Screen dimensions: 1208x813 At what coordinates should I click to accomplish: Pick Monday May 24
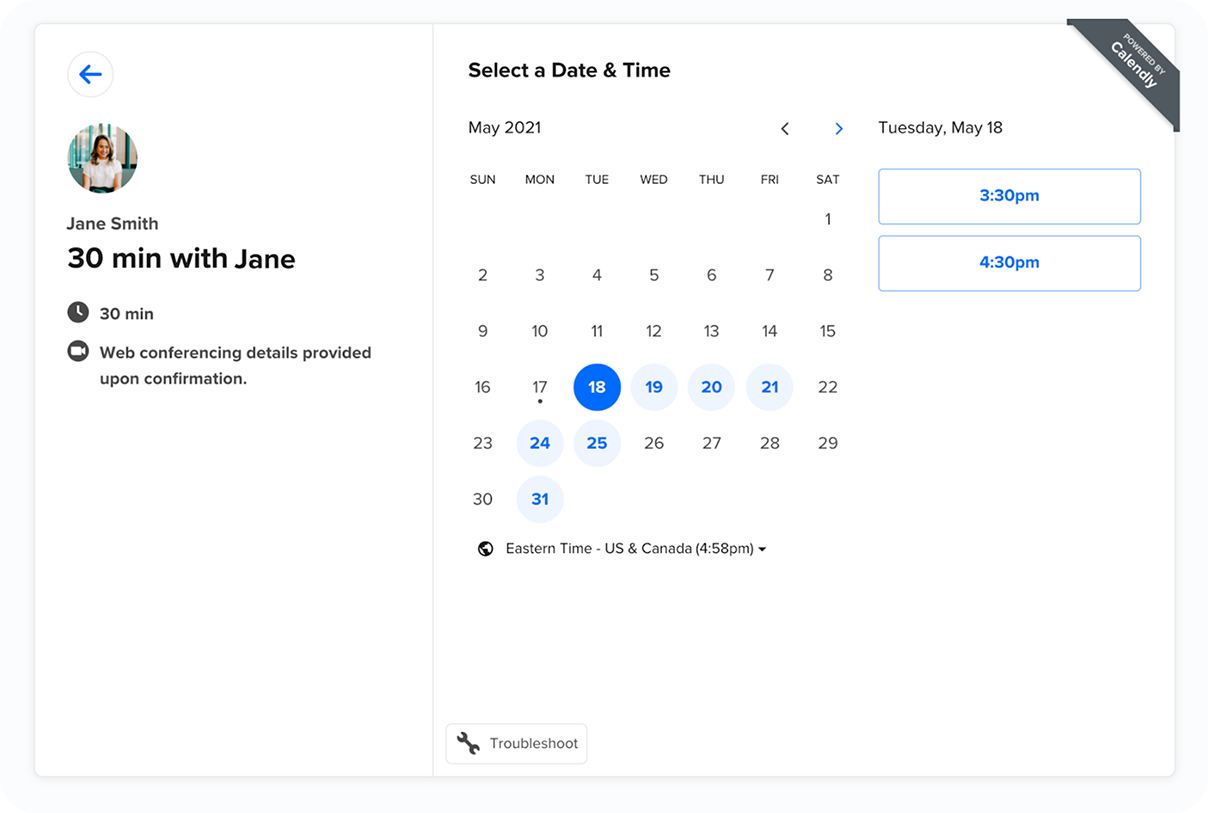click(540, 443)
